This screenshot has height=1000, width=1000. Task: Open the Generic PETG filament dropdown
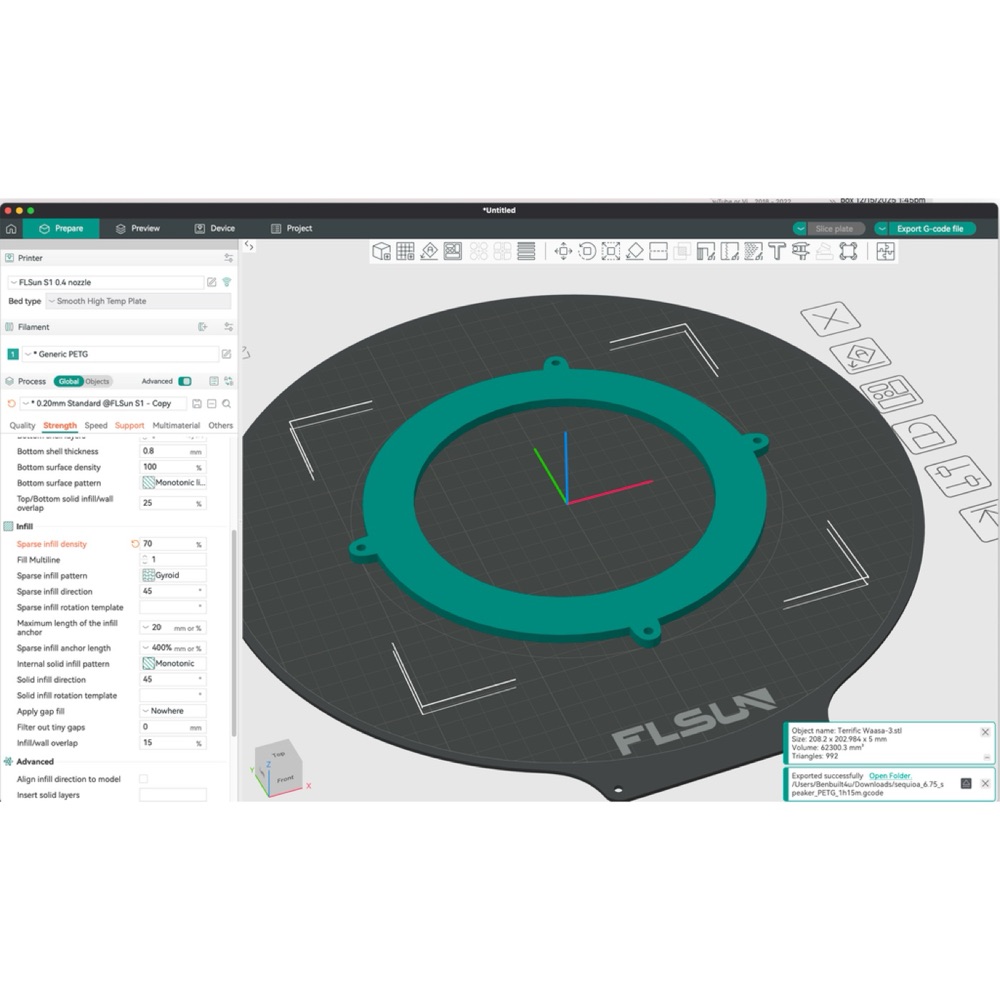click(x=121, y=354)
